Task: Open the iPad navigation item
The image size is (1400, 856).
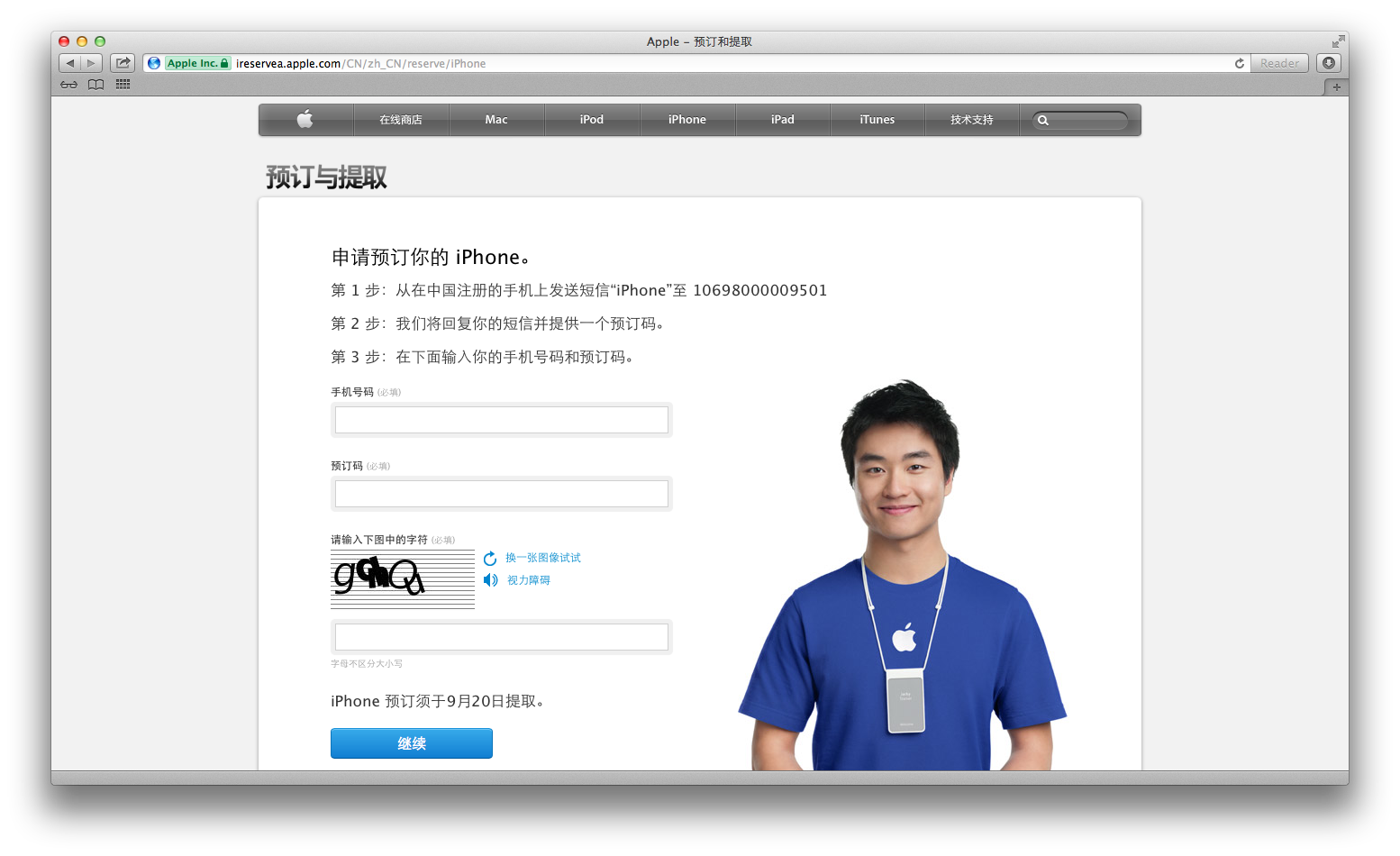Action: click(x=783, y=119)
